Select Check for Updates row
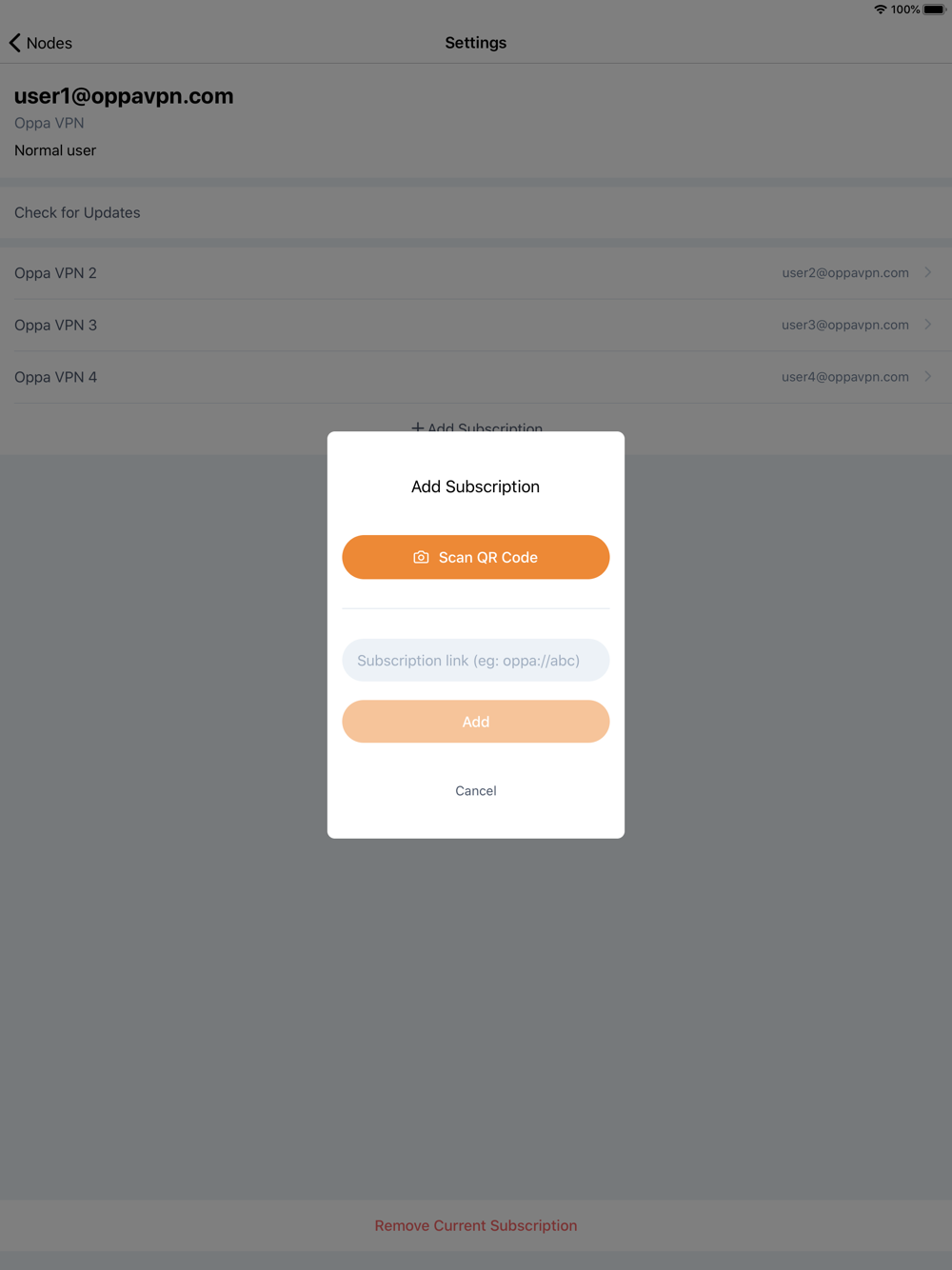 coord(476,212)
